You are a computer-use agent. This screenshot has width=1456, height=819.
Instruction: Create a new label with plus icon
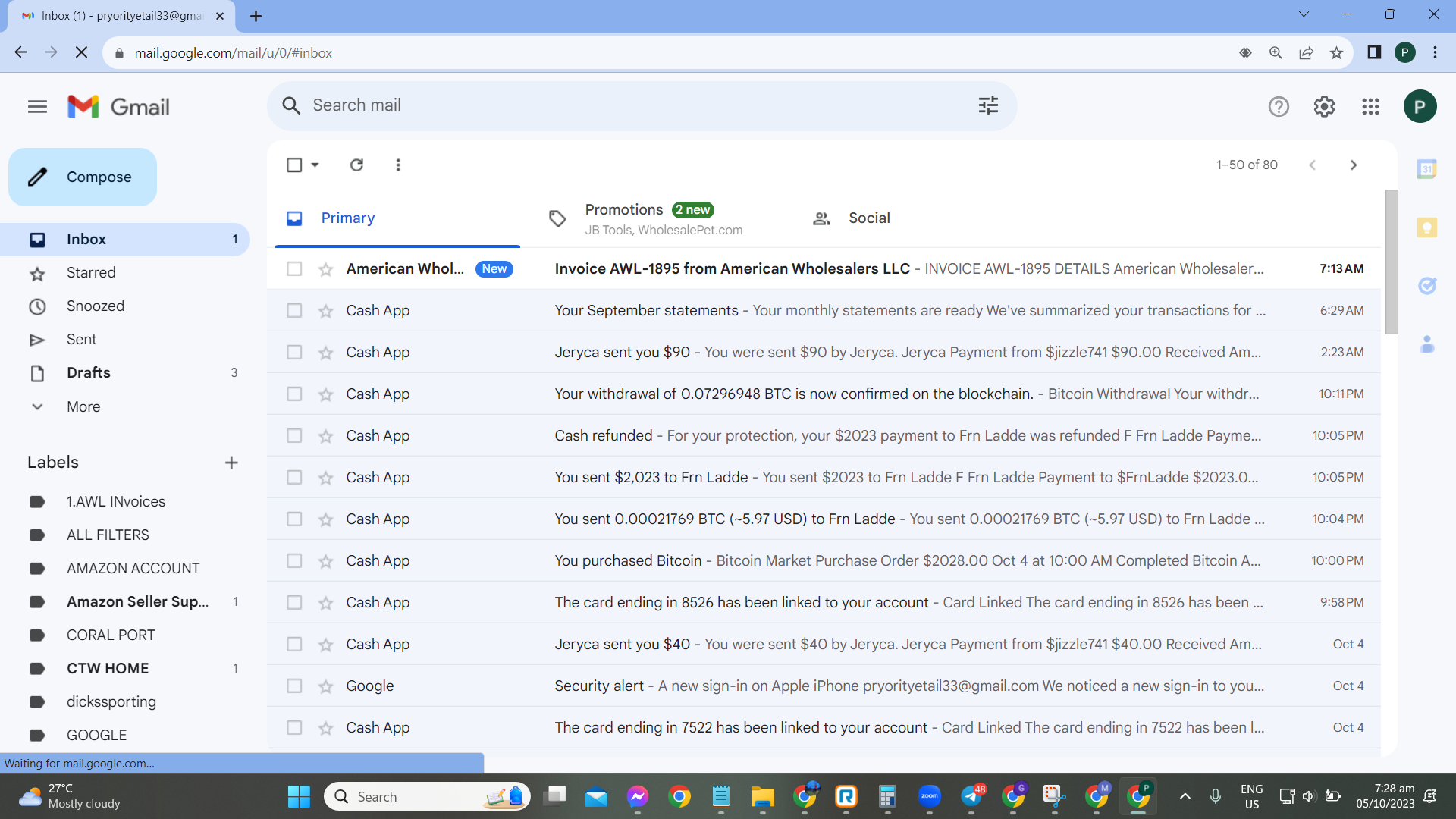pyautogui.click(x=231, y=463)
